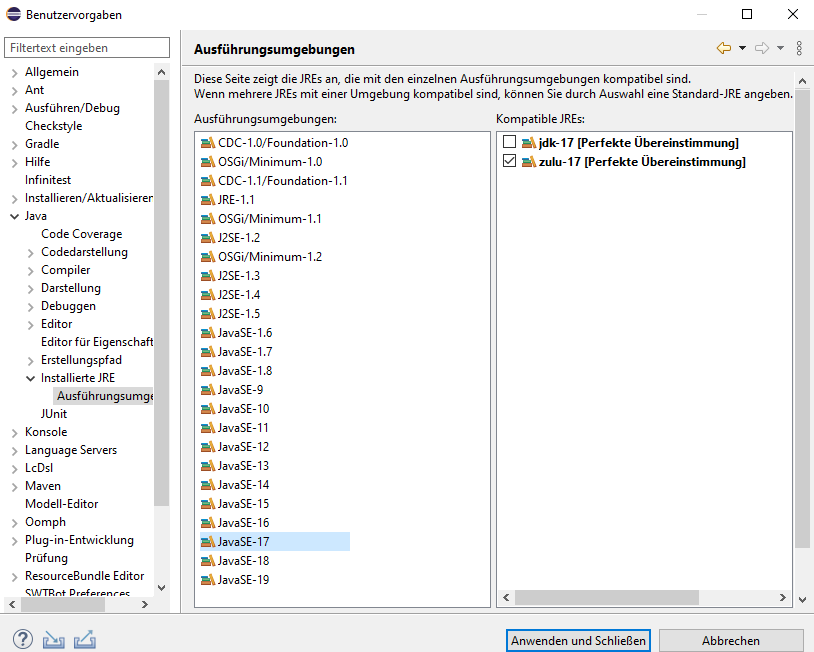Expand the Plug-in-Entwicklung node
Viewport: 814px width, 652px height.
(15, 541)
